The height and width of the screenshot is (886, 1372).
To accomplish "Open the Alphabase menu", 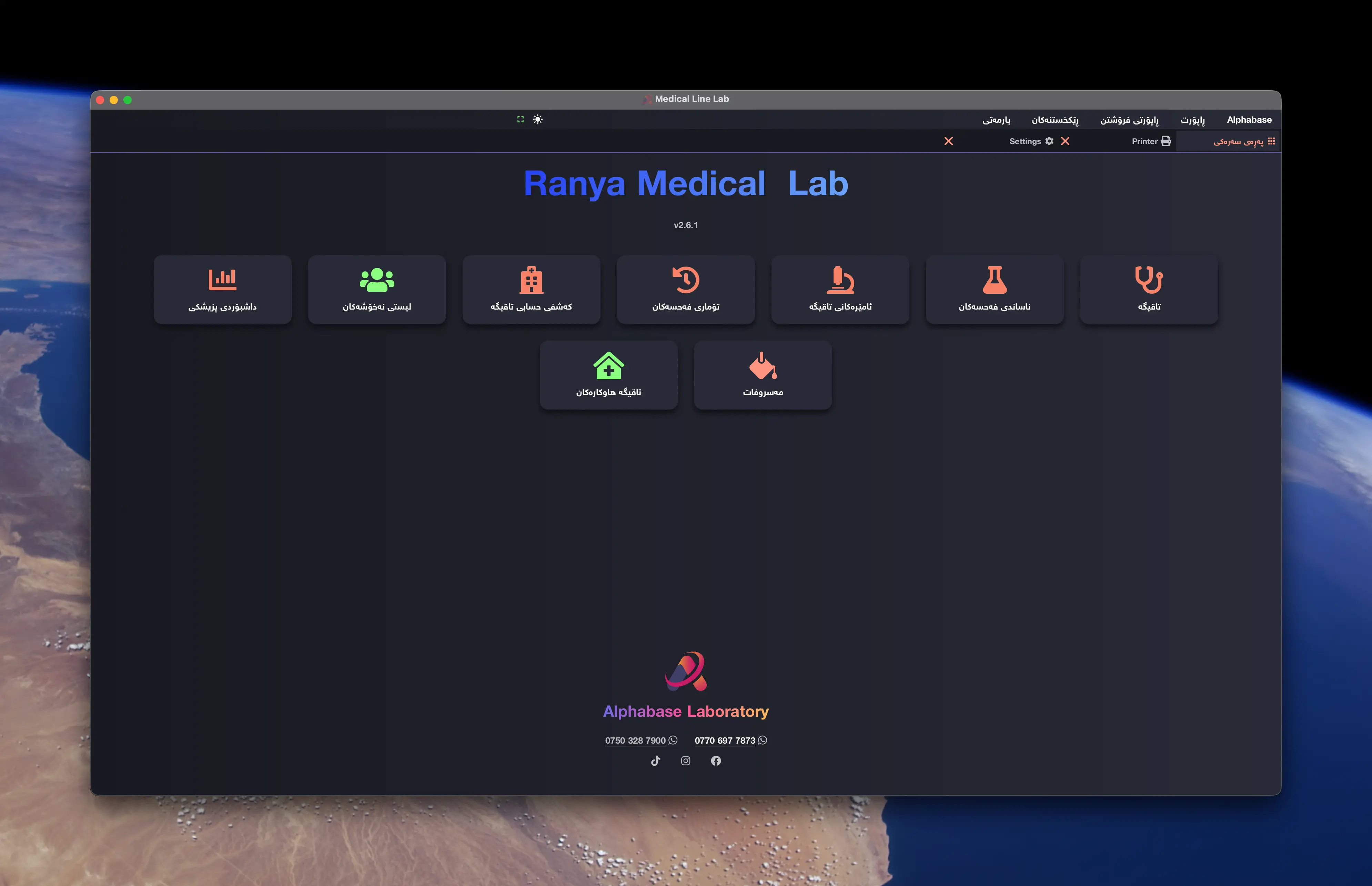I will click(1249, 120).
